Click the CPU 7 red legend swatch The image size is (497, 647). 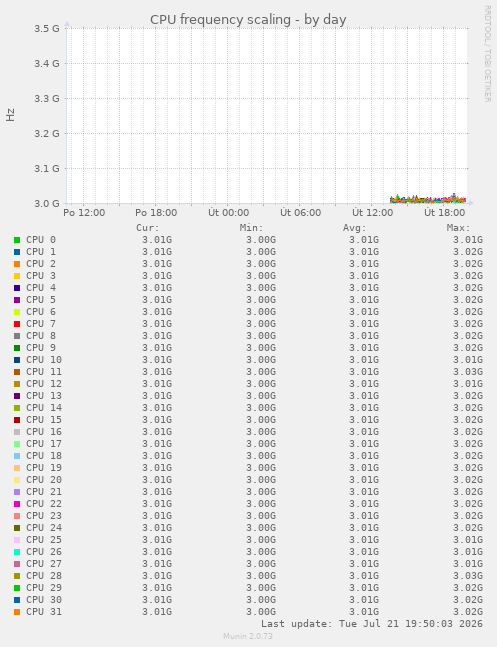[x=17, y=324]
